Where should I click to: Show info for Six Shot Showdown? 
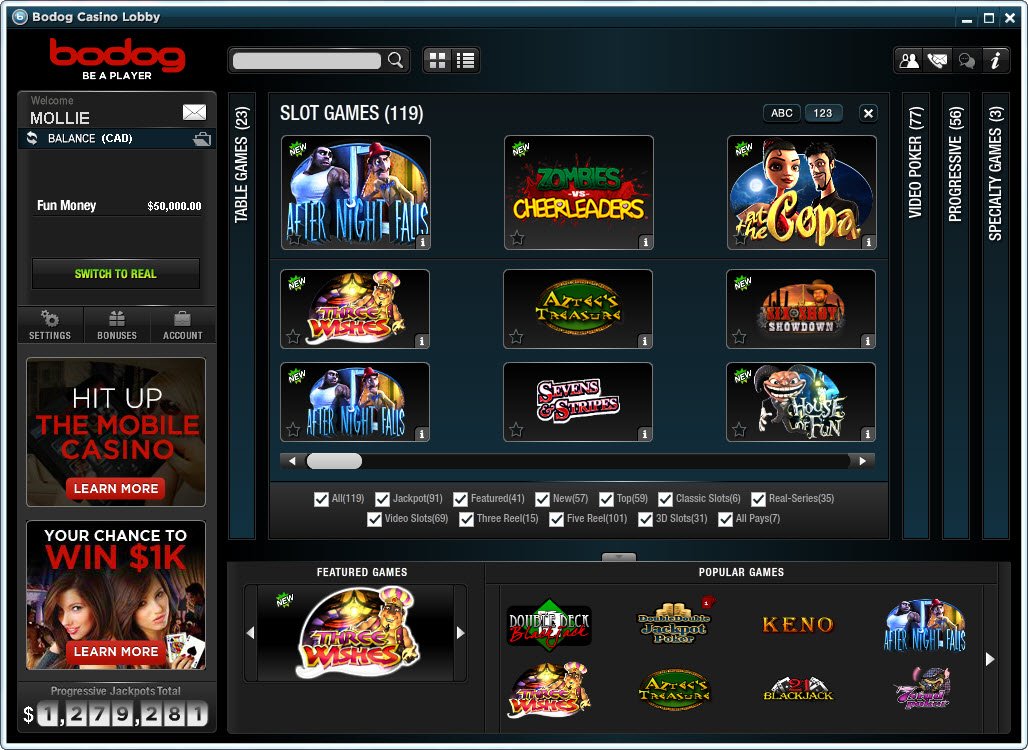tap(867, 341)
